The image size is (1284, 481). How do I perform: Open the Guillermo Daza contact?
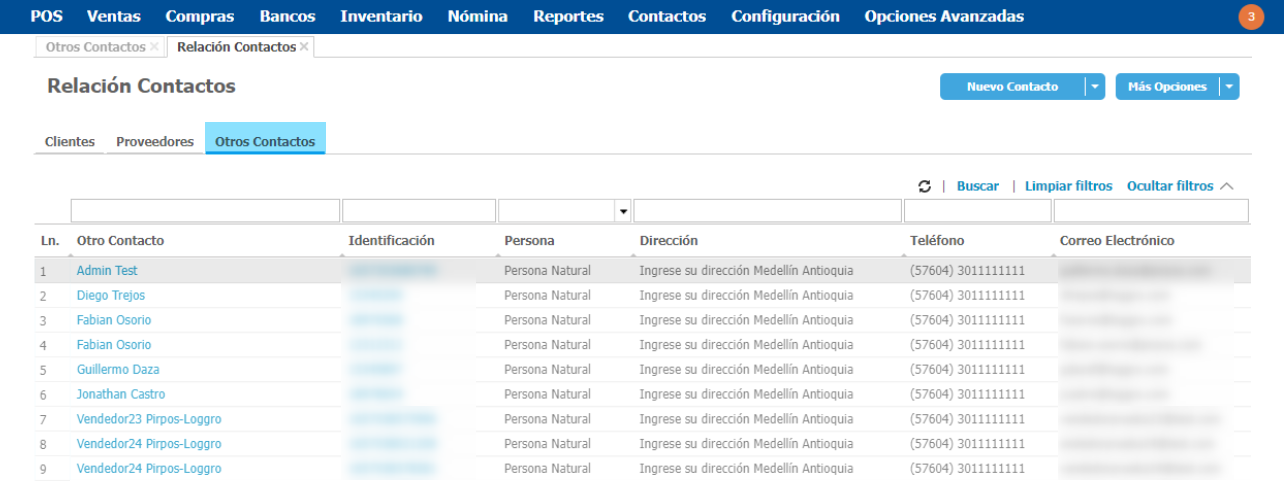click(x=118, y=370)
